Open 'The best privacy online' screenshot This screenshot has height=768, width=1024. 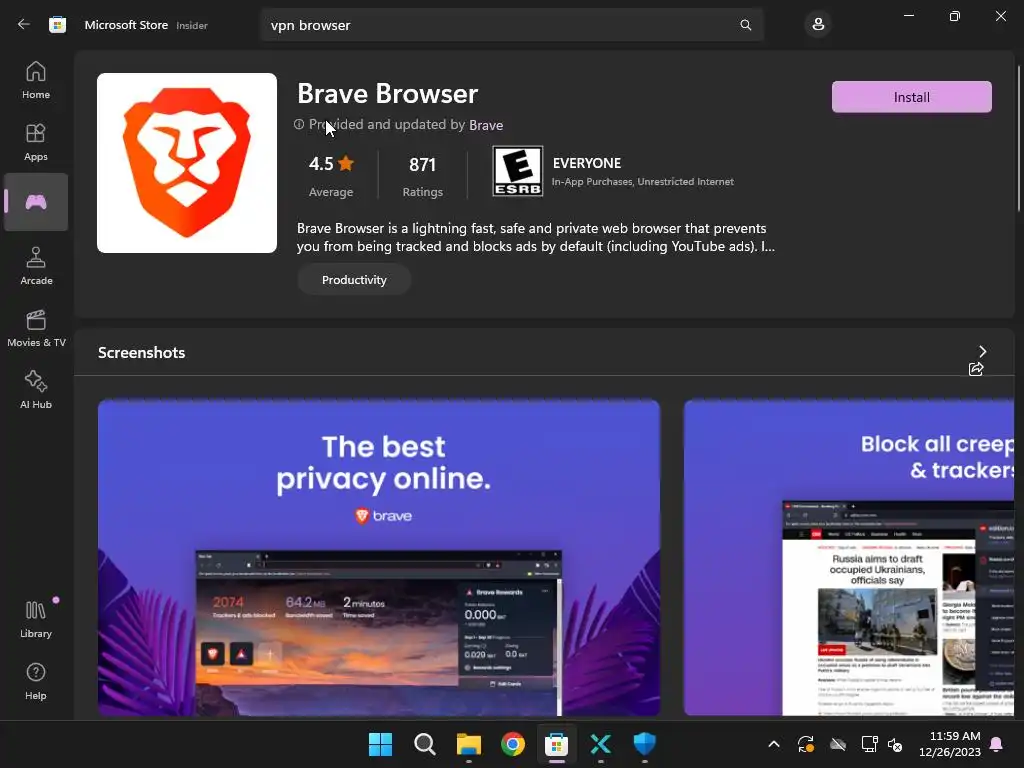(379, 558)
